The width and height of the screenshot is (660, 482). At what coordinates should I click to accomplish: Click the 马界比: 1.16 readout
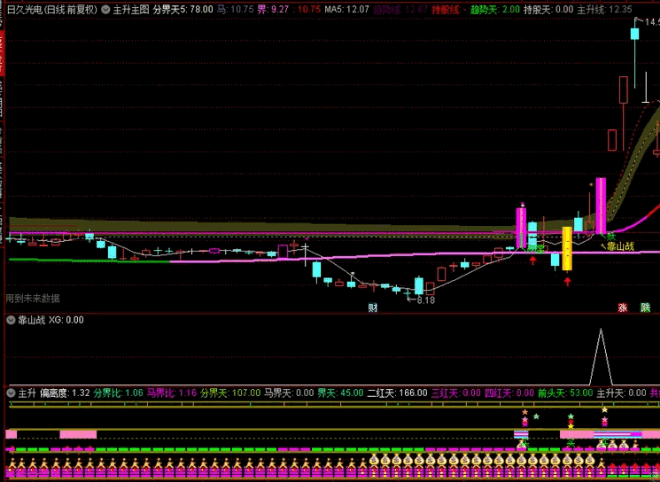tap(171, 393)
